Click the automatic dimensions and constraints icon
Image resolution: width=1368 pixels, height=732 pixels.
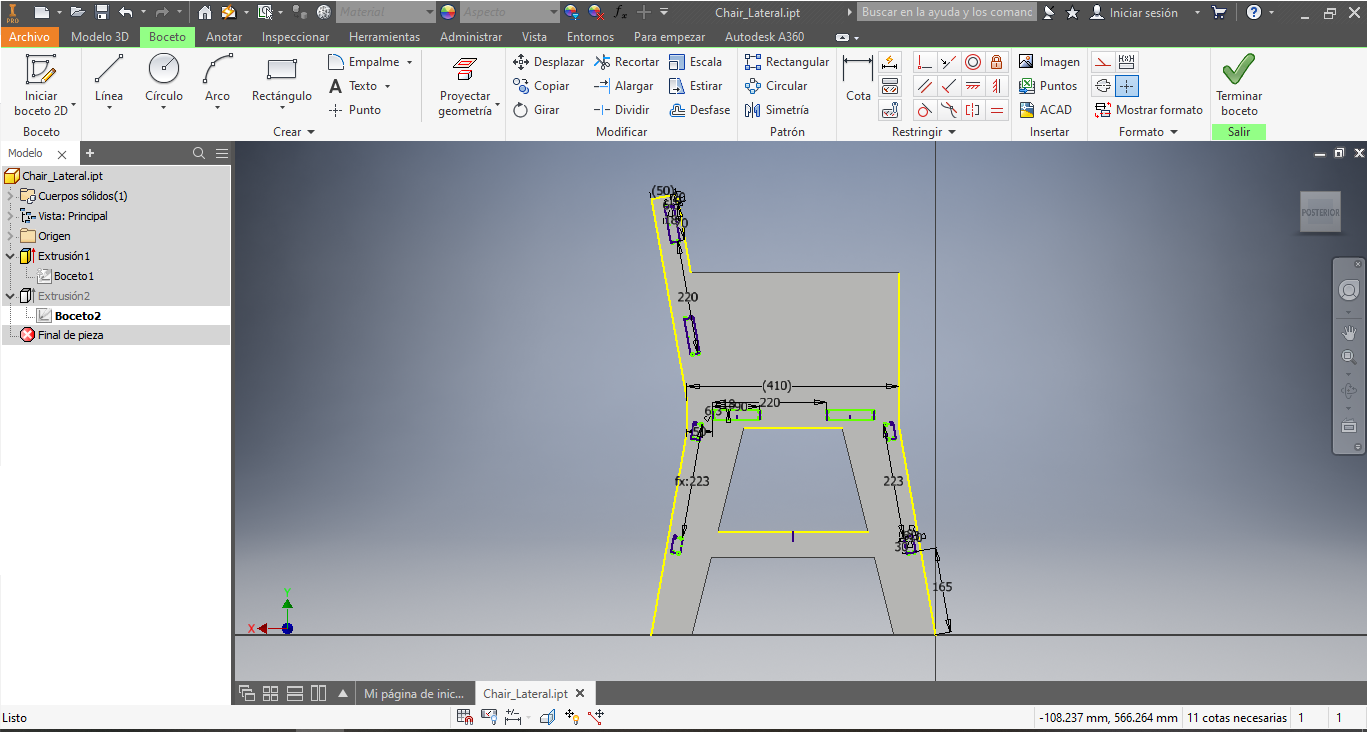pos(890,62)
